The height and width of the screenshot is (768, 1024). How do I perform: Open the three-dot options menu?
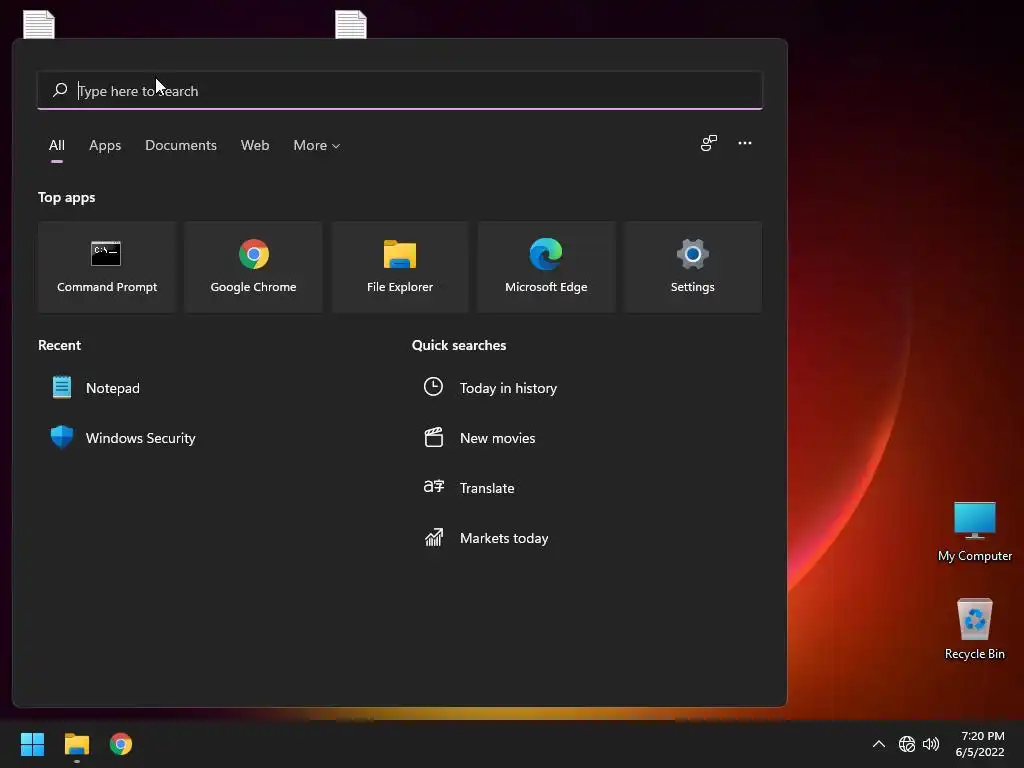click(x=744, y=143)
